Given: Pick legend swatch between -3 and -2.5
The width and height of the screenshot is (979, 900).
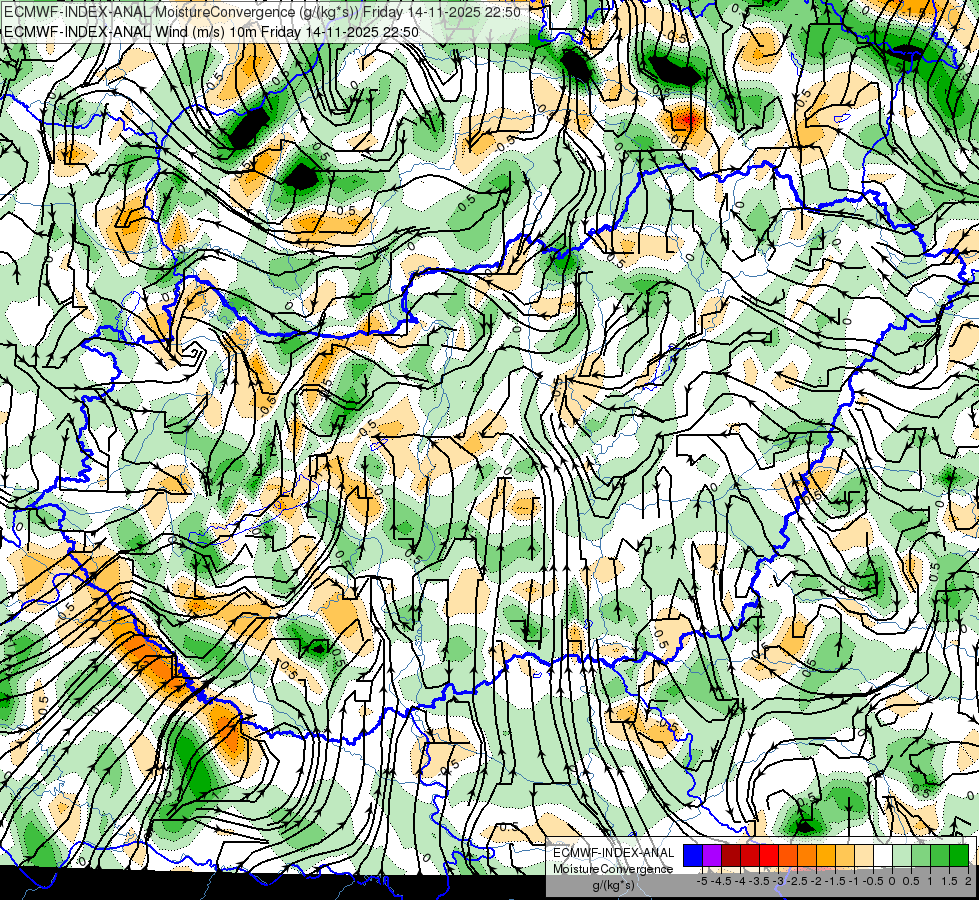Looking at the screenshot, I should 788,856.
